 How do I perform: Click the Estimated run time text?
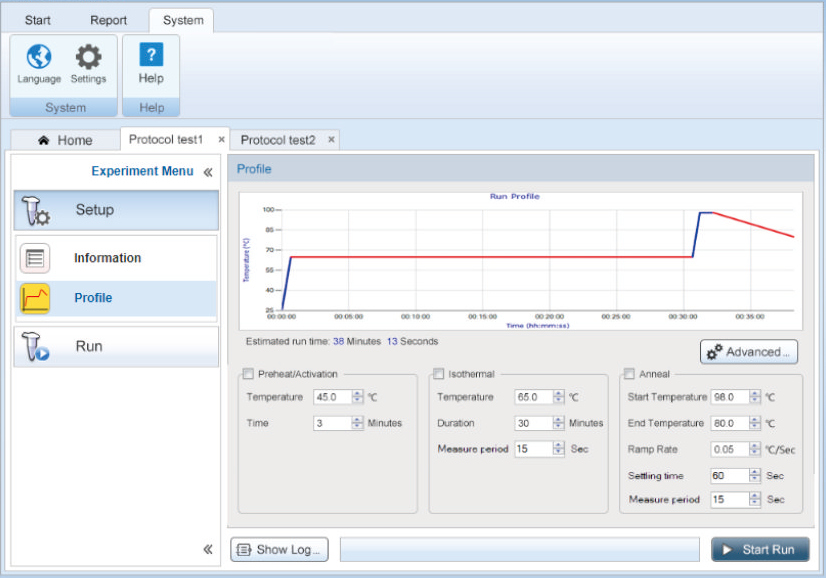[342, 341]
